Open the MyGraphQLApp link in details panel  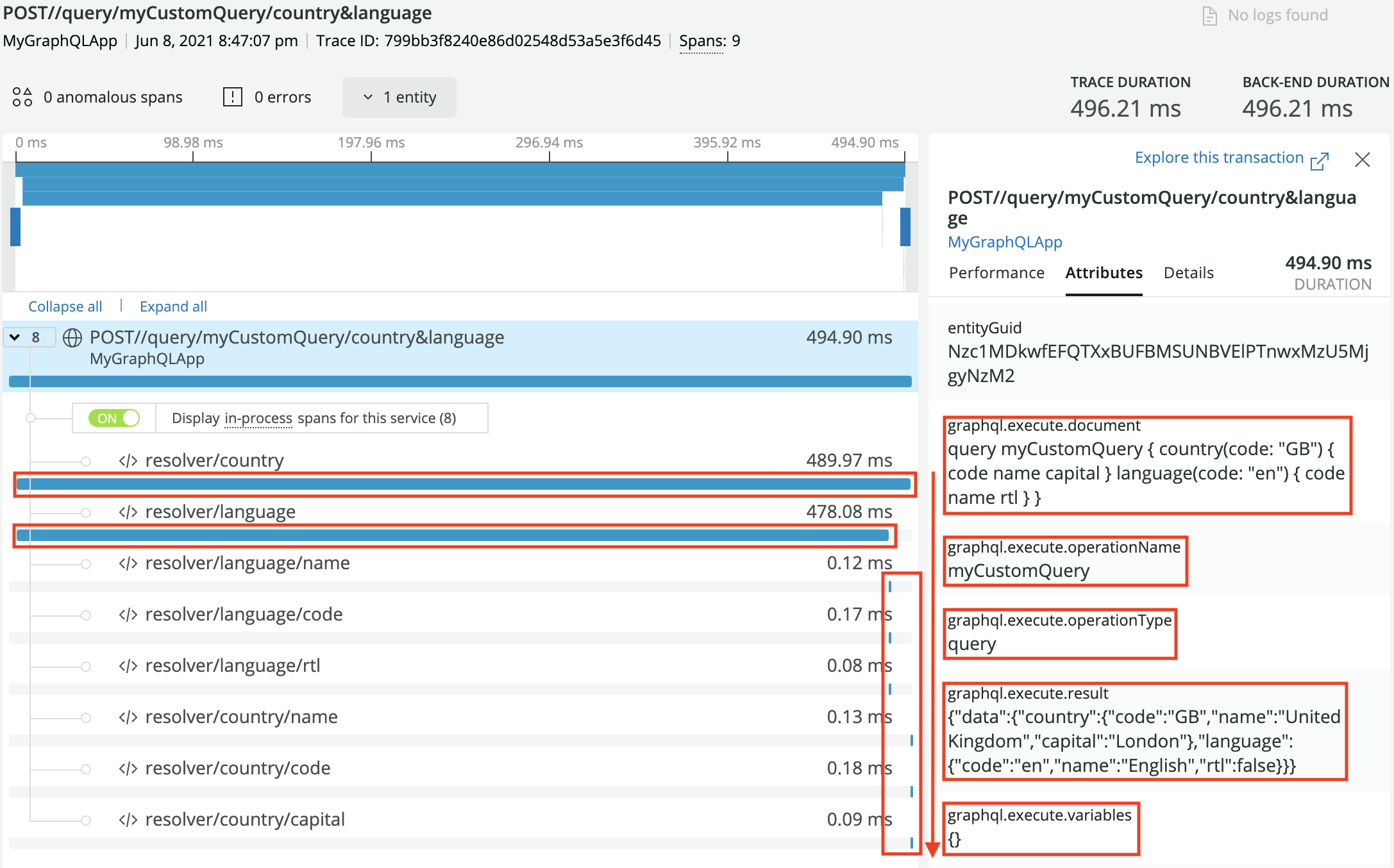coord(1005,242)
